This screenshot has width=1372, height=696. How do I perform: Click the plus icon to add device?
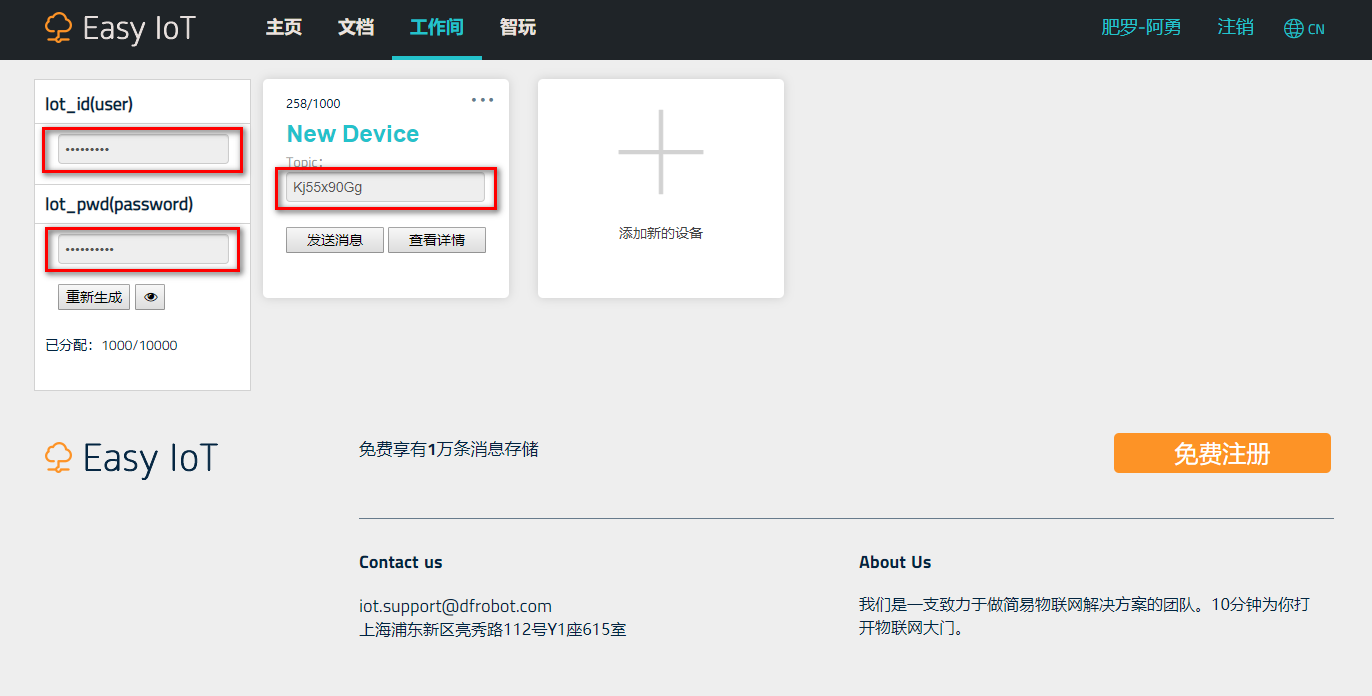pos(661,152)
